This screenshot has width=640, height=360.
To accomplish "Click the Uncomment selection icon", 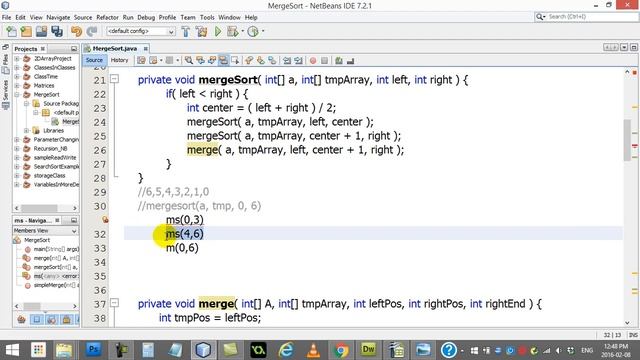I will (x=350, y=60).
